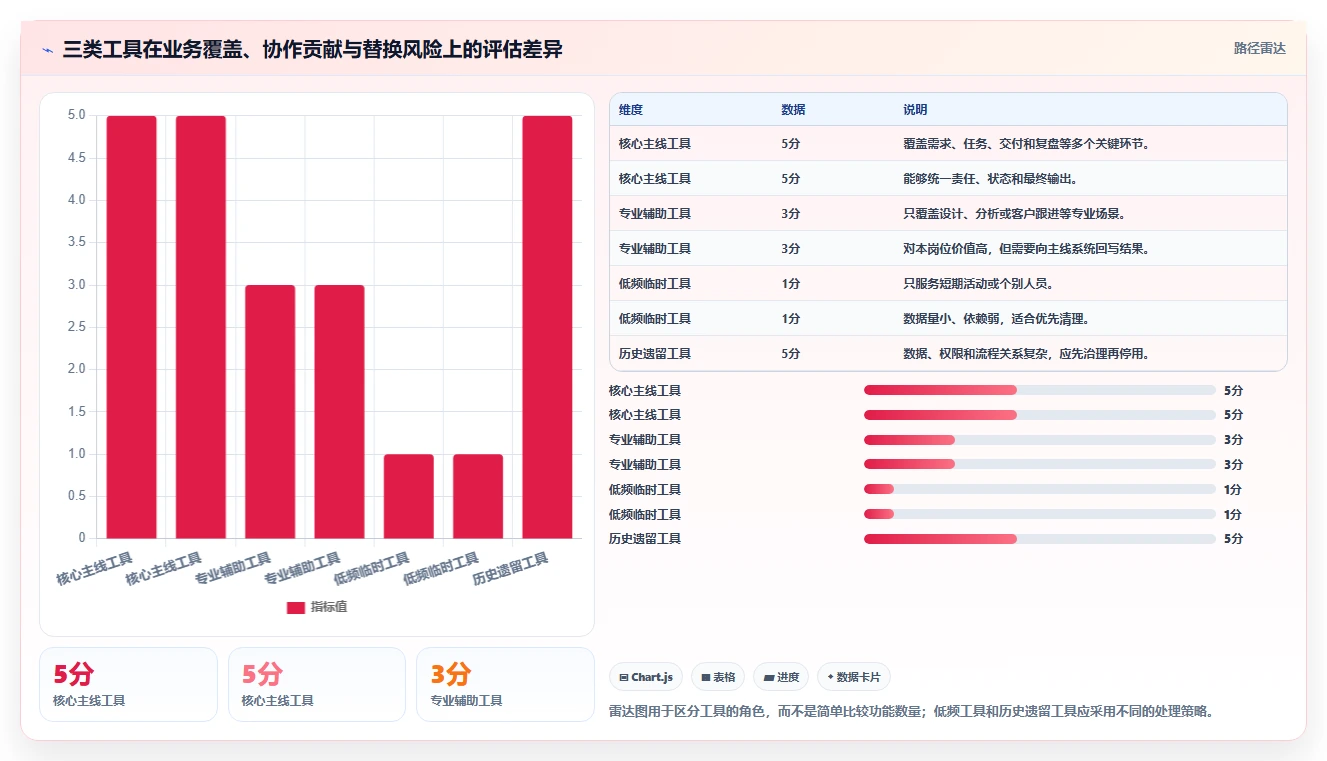Click the 1.5 tick on the y-axis

click(77, 412)
